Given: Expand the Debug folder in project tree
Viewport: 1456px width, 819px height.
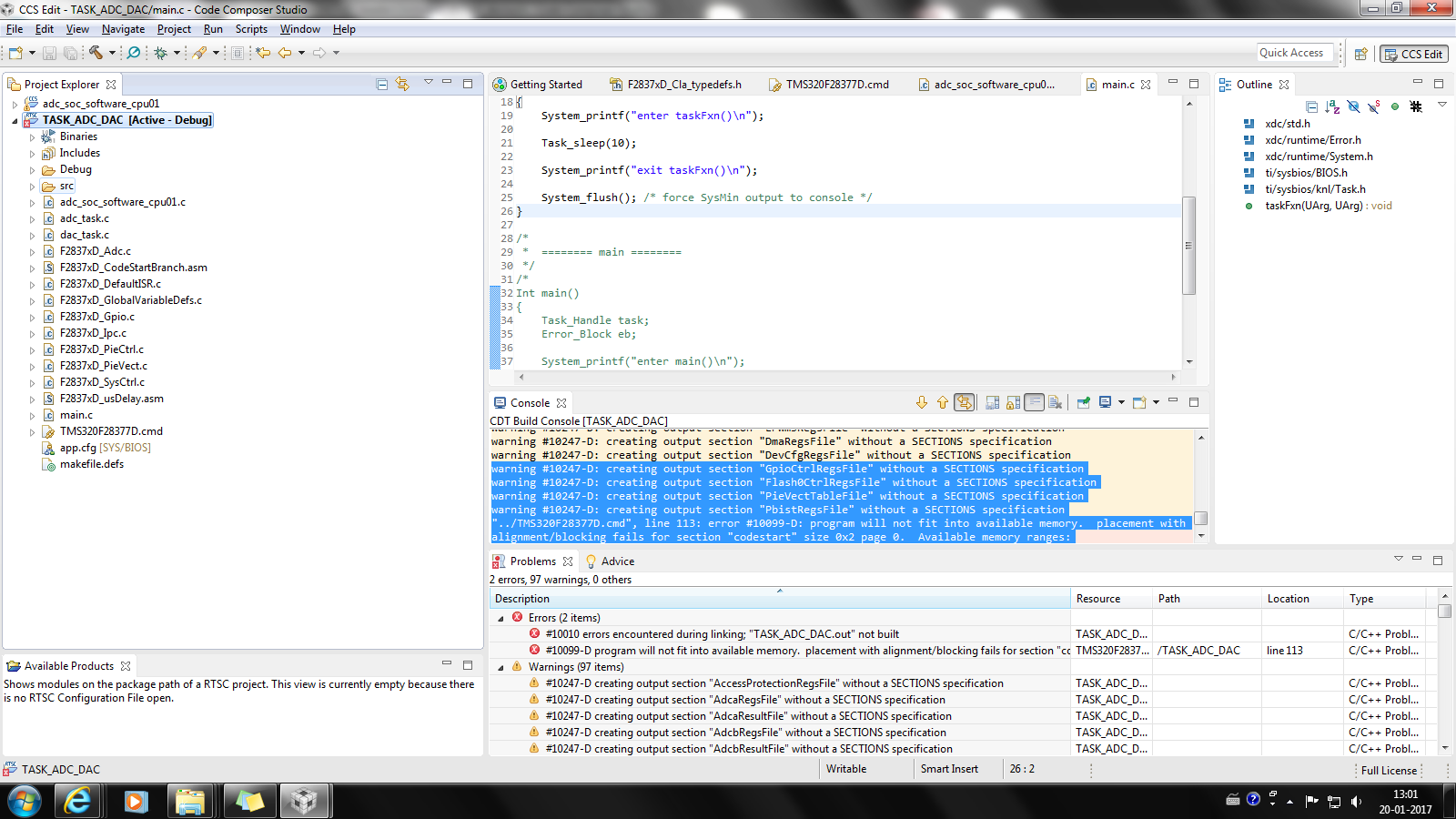Looking at the screenshot, I should [32, 170].
